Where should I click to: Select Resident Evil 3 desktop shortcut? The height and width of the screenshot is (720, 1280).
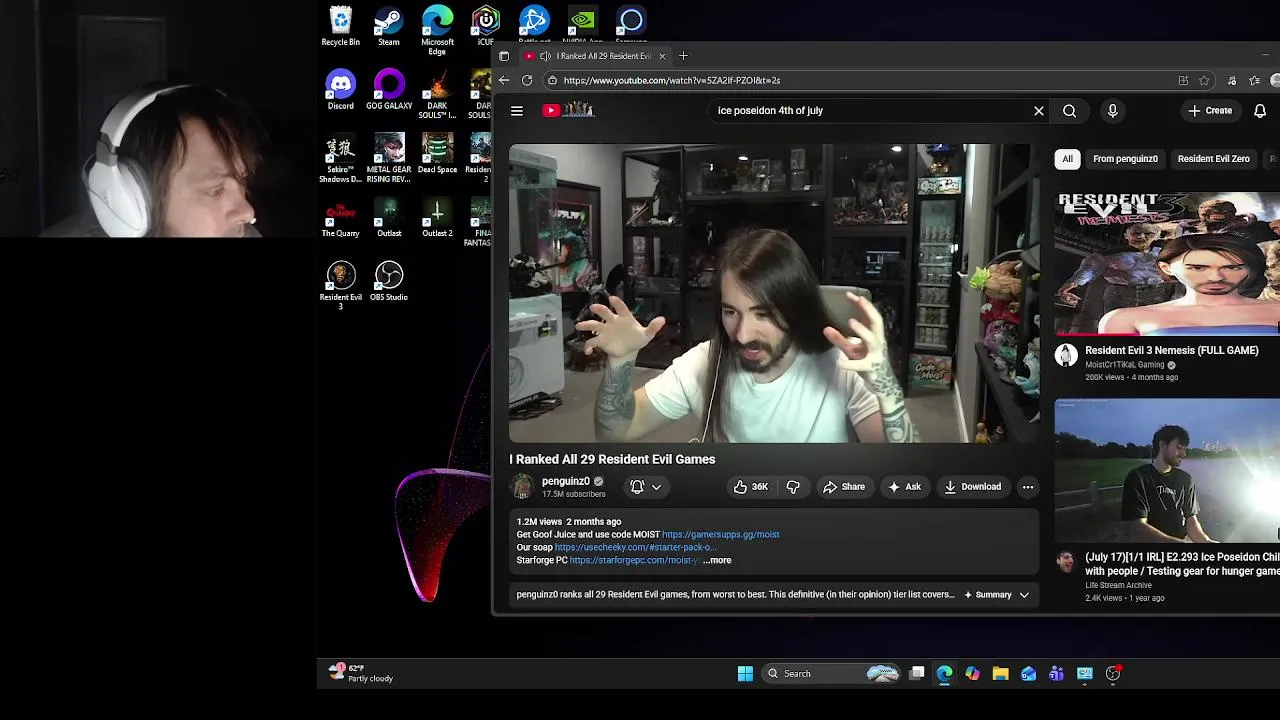pos(340,286)
